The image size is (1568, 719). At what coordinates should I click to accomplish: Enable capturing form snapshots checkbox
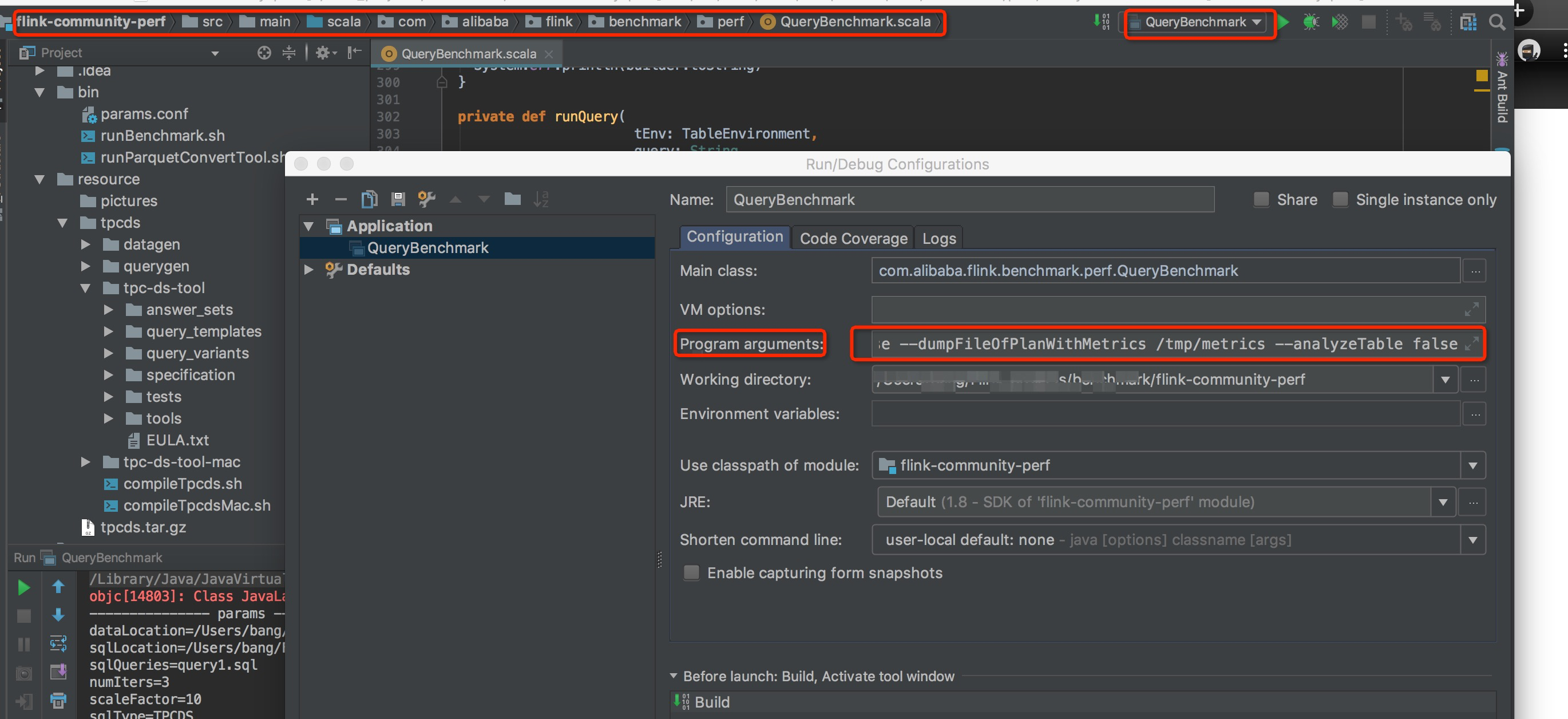point(691,572)
